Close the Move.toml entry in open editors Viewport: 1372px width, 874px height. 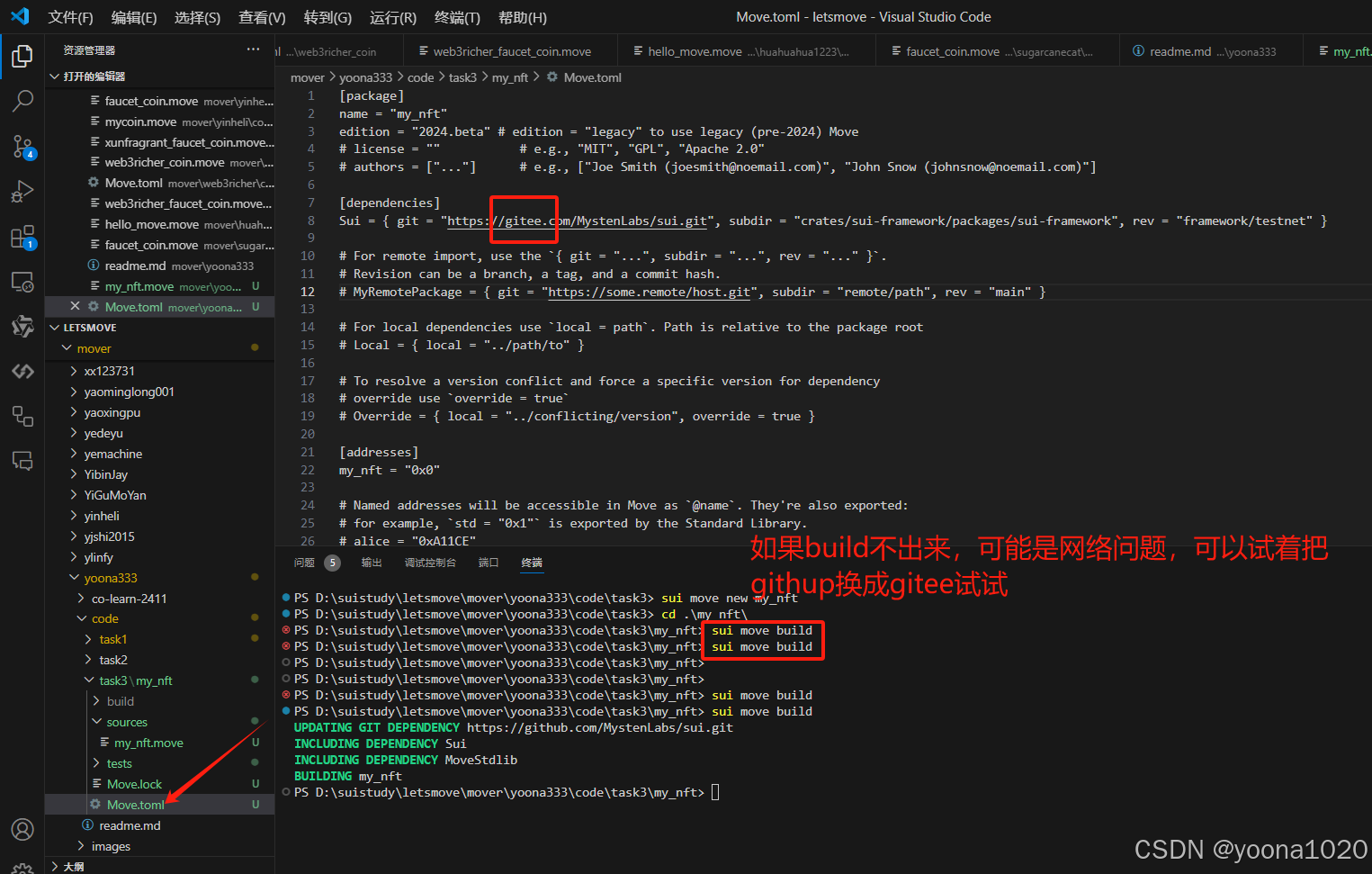75,307
